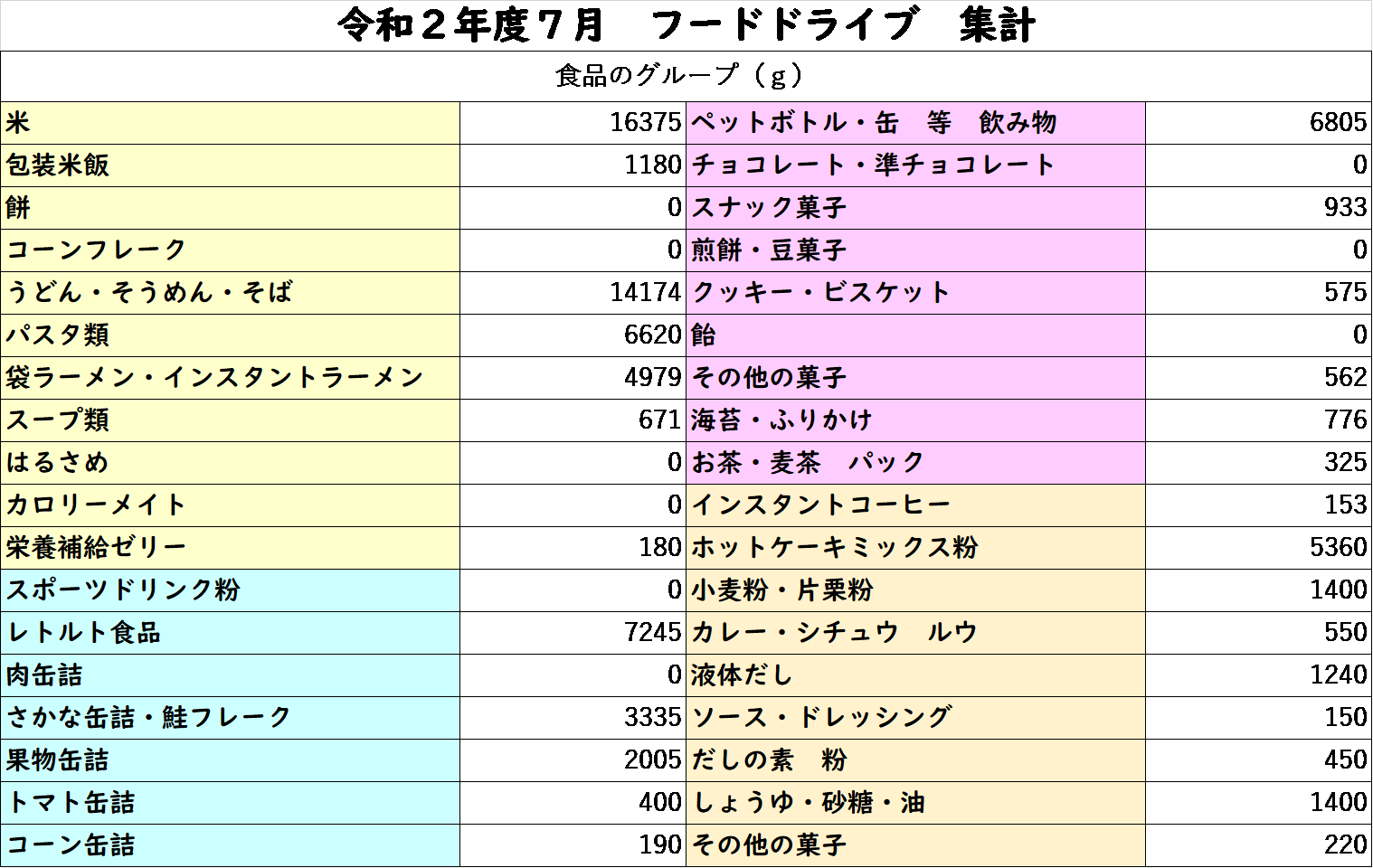Viewport: 1373px width, 868px height.
Task: Select the だしの素 粉 label cell
Action: [x=915, y=760]
